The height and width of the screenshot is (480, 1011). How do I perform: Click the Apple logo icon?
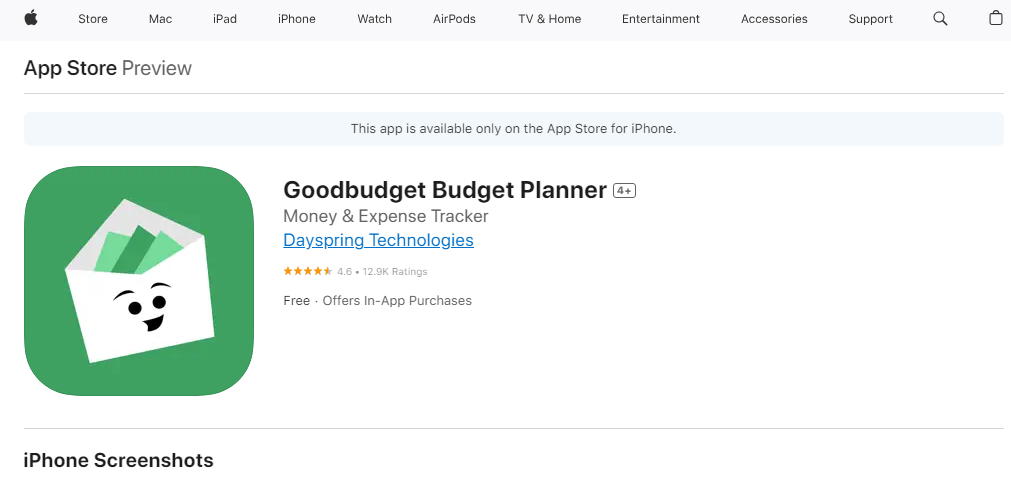31,18
